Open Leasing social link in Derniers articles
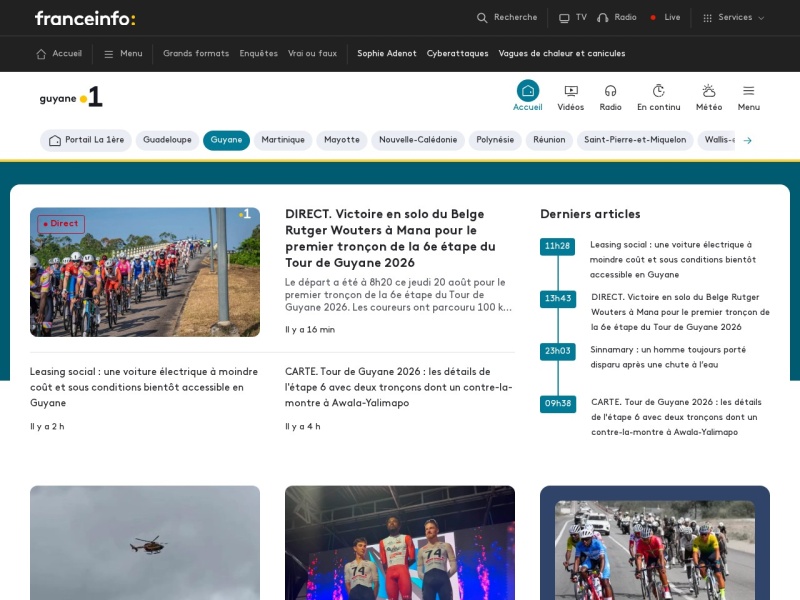Image resolution: width=800 pixels, height=600 pixels. 673,260
